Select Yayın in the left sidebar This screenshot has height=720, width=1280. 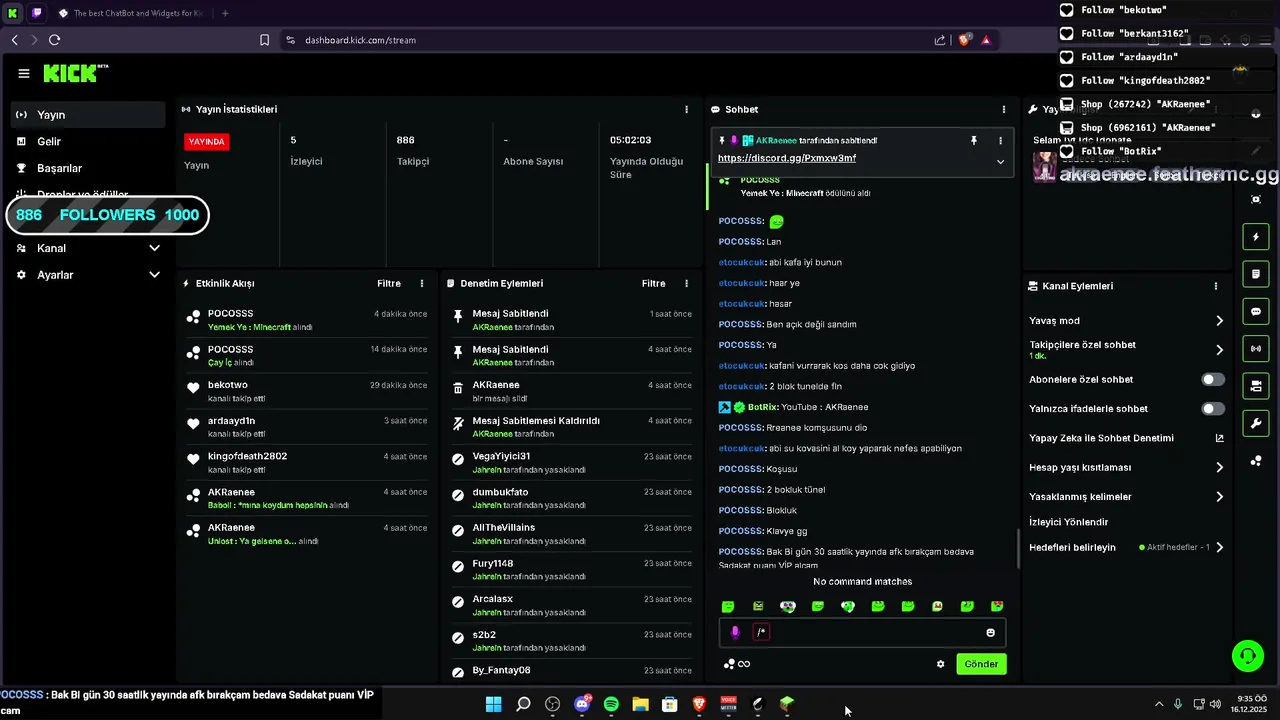tap(88, 115)
